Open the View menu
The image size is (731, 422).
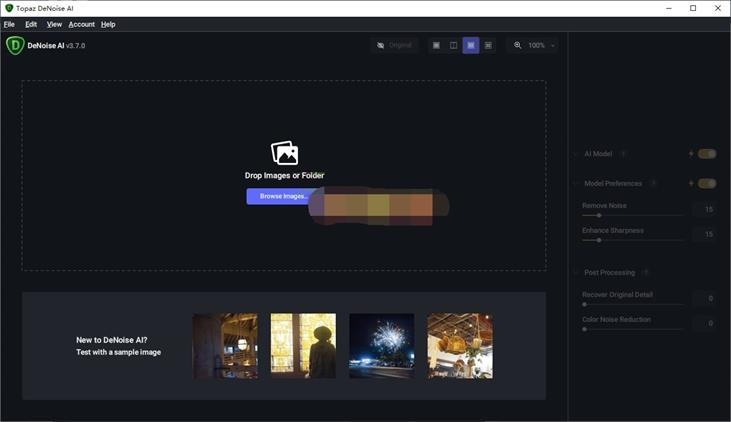pos(54,24)
